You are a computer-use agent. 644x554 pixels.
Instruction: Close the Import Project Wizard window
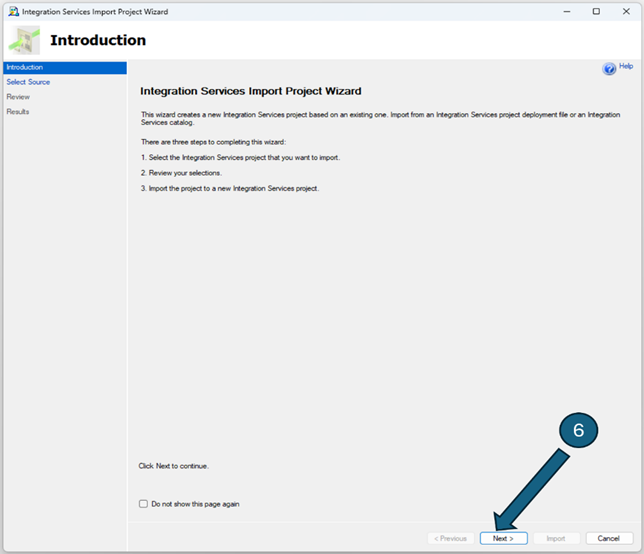click(626, 11)
